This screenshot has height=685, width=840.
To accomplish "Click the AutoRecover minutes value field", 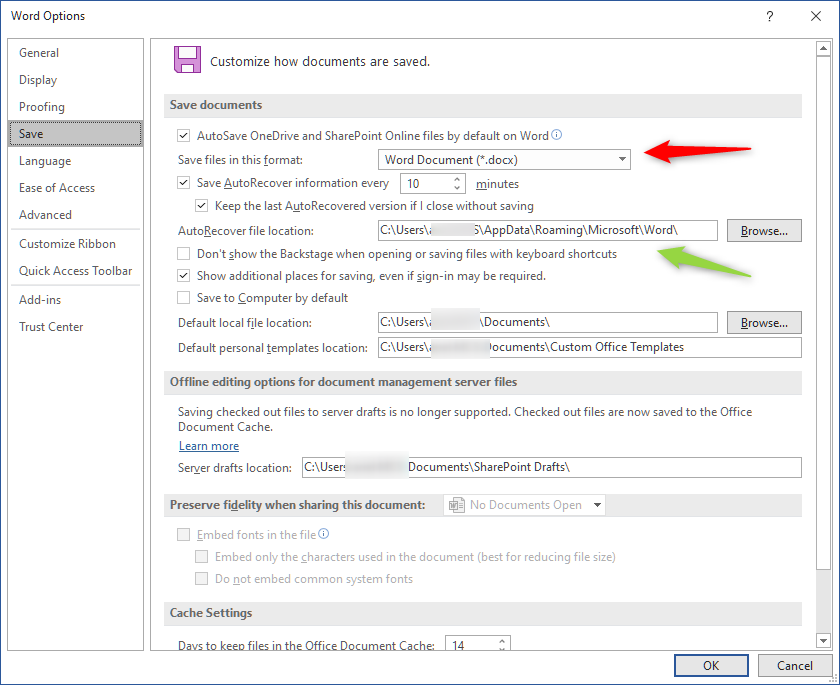I will [426, 184].
